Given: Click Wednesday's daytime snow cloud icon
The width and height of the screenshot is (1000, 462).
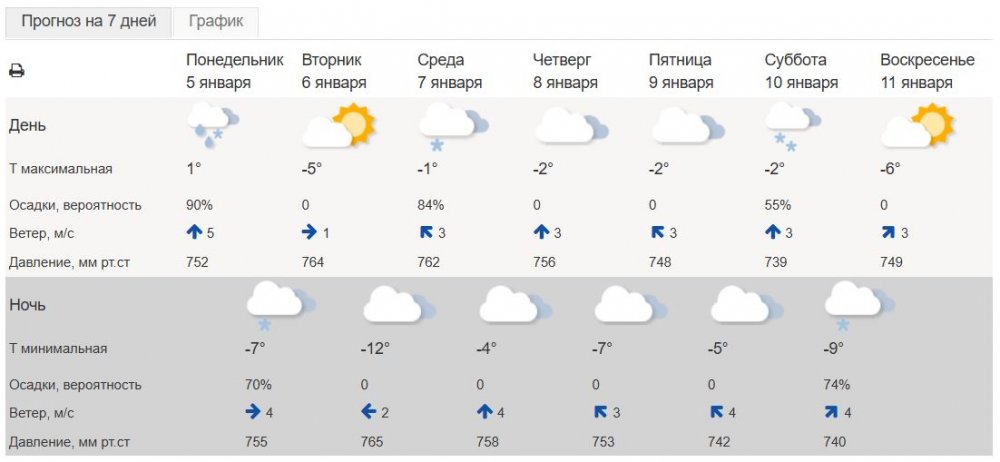Looking at the screenshot, I should pos(451,125).
